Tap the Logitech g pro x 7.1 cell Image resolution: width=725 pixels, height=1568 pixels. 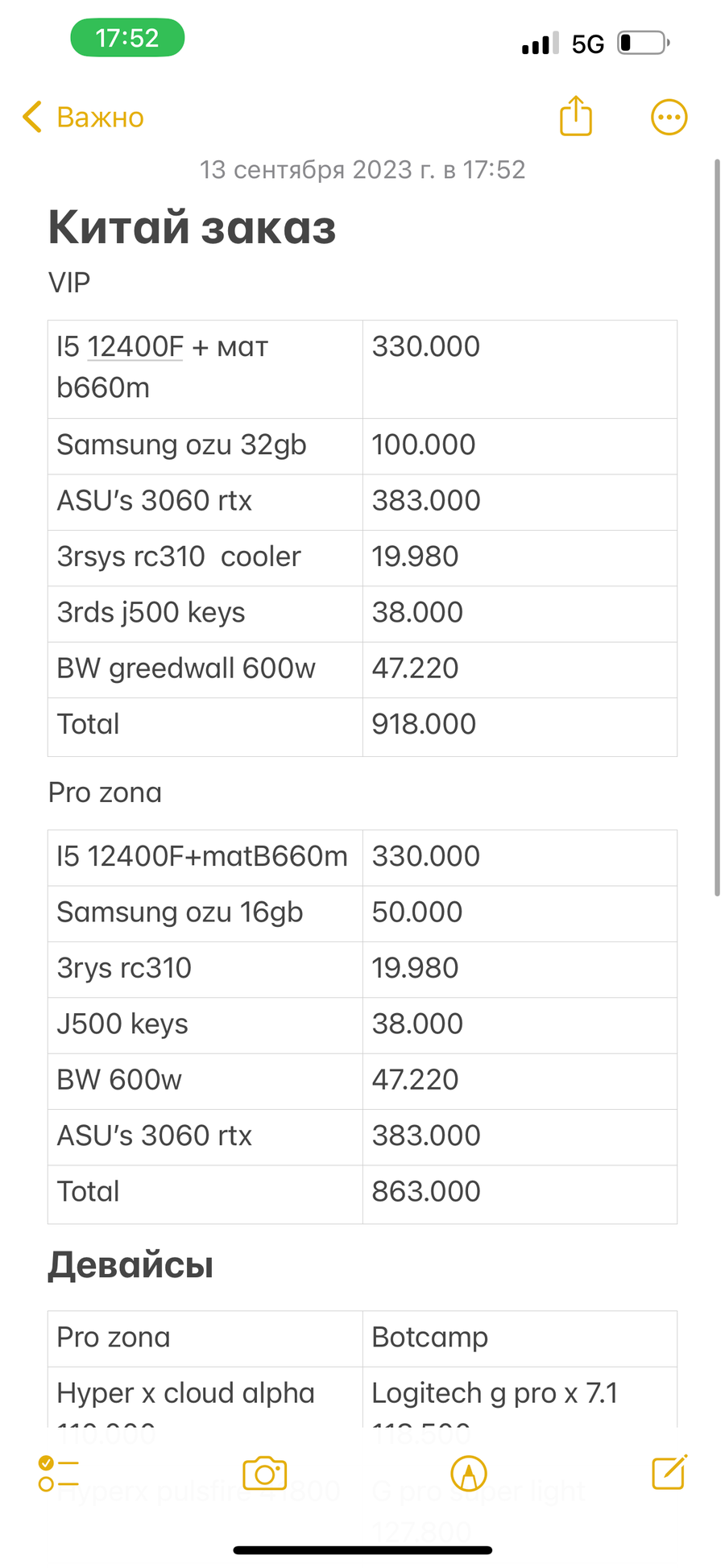tap(520, 1396)
